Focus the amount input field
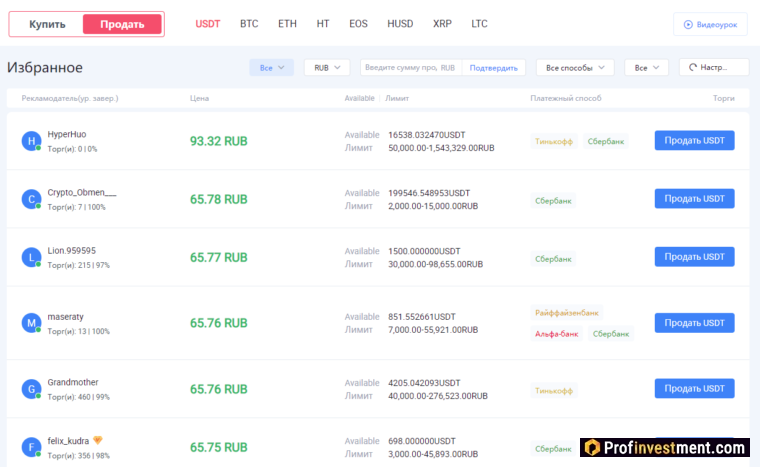The width and height of the screenshot is (760, 467). click(x=411, y=67)
